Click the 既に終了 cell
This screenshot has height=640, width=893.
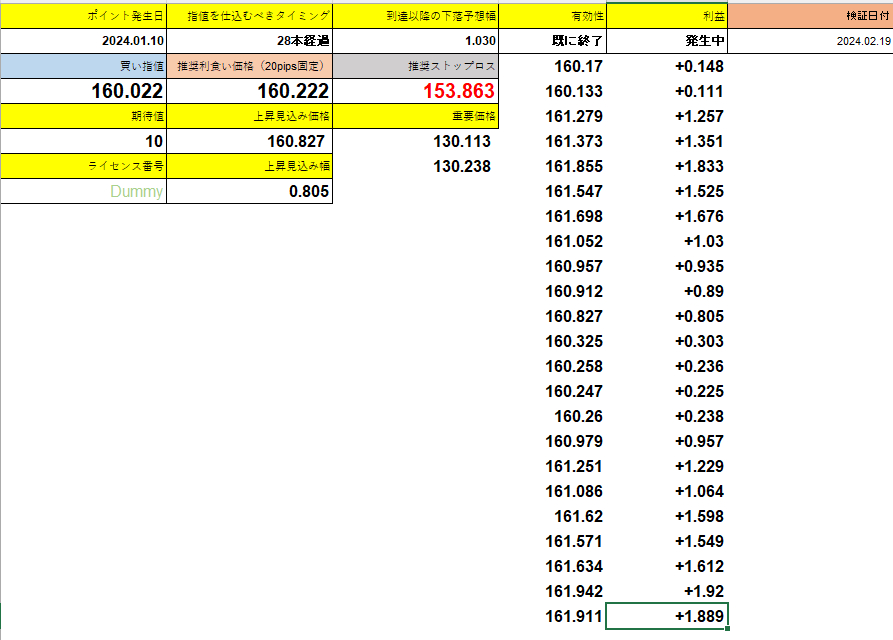point(552,41)
